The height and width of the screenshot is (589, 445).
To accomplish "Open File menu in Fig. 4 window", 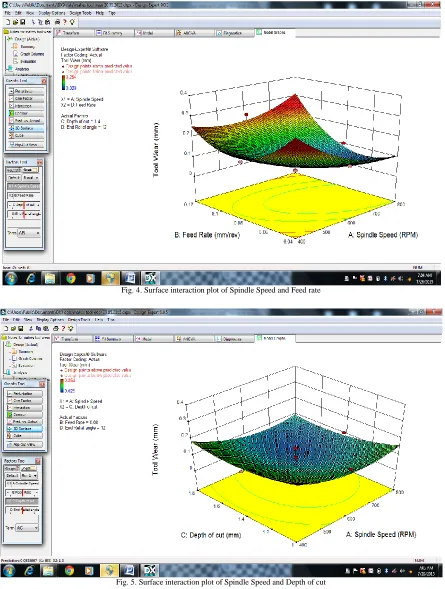I will pos(7,13).
